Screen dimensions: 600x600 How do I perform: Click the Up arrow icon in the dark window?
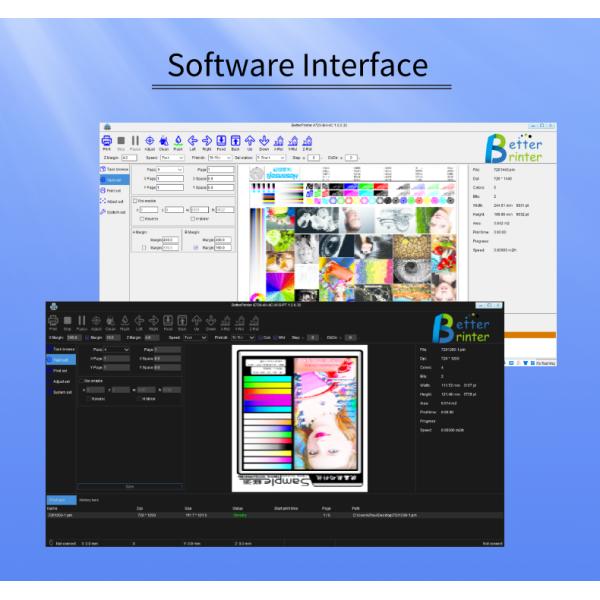197,321
